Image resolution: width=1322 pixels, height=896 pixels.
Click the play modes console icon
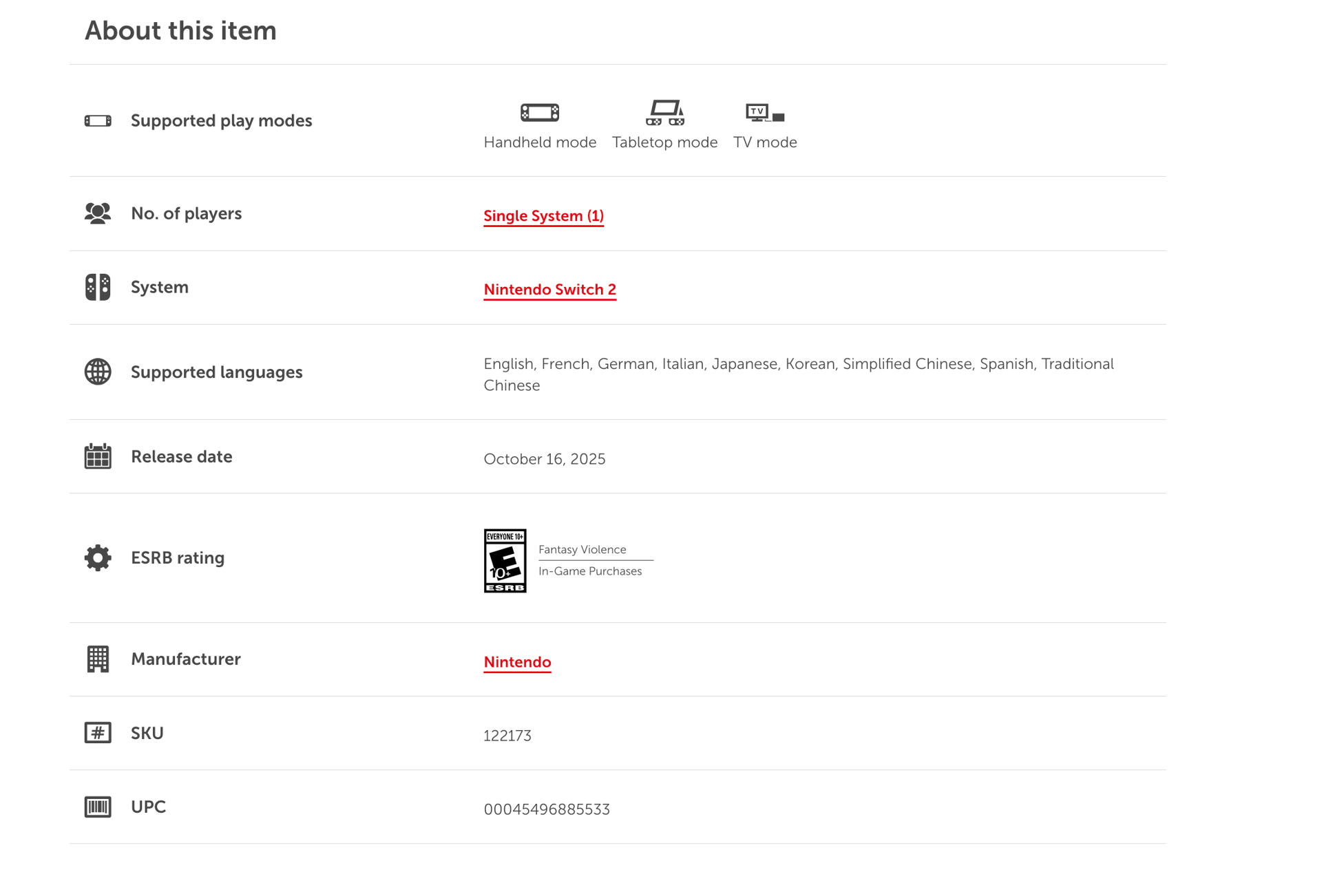pyautogui.click(x=98, y=121)
